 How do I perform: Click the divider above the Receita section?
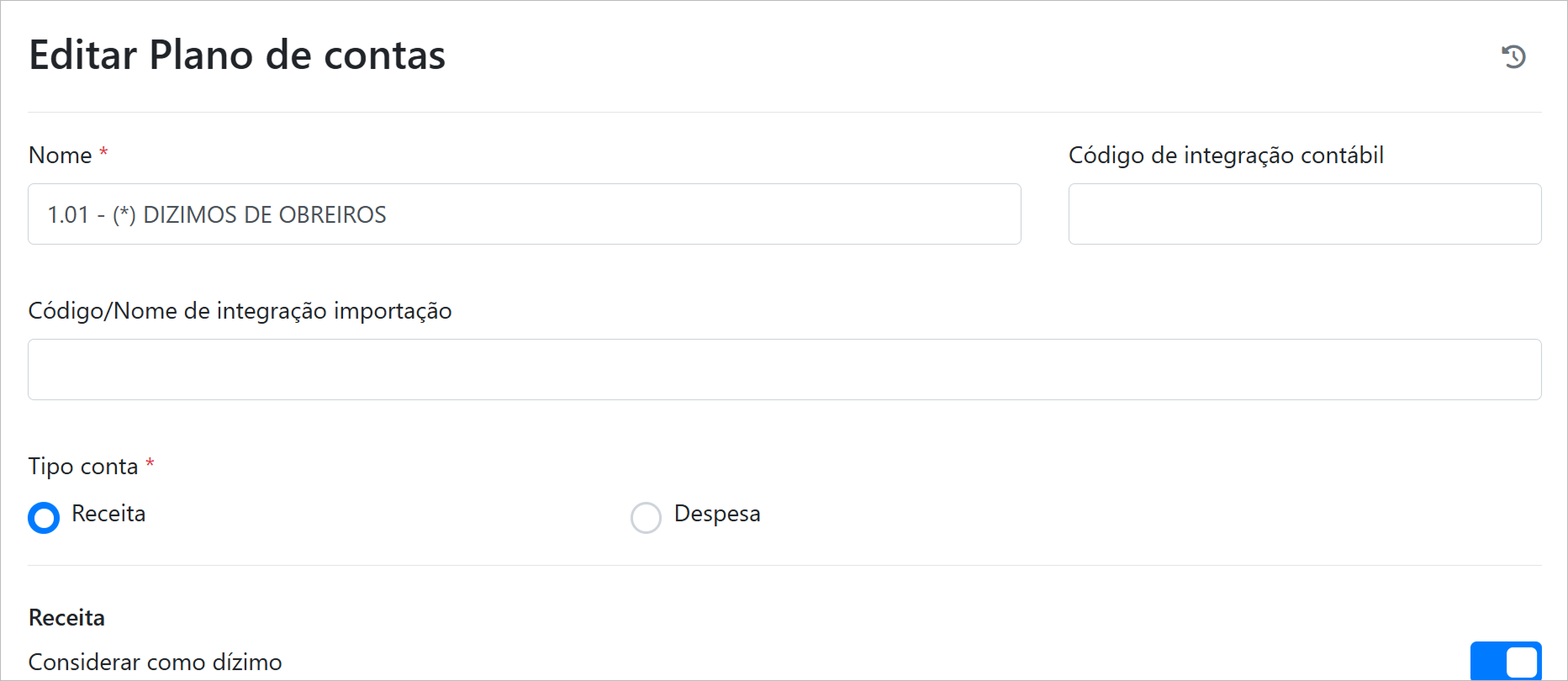coord(784,565)
